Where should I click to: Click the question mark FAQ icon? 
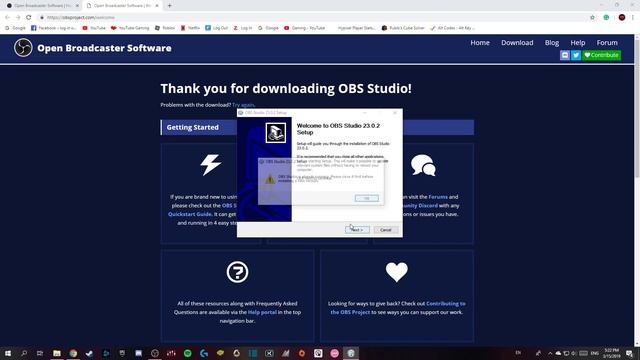[x=237, y=272]
